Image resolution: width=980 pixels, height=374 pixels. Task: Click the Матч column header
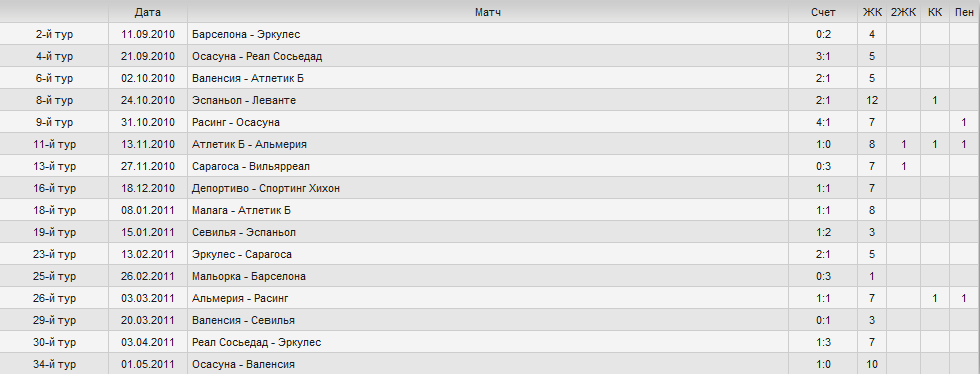click(x=488, y=13)
